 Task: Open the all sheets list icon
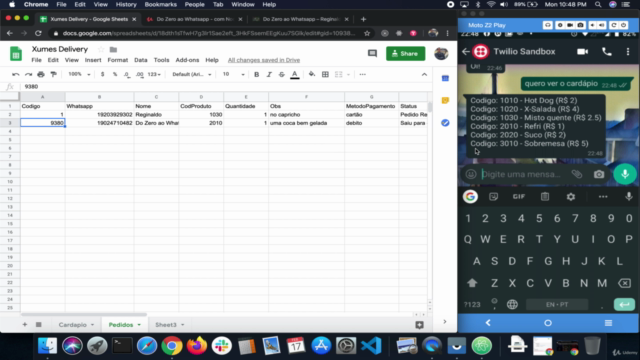pyautogui.click(x=39, y=324)
